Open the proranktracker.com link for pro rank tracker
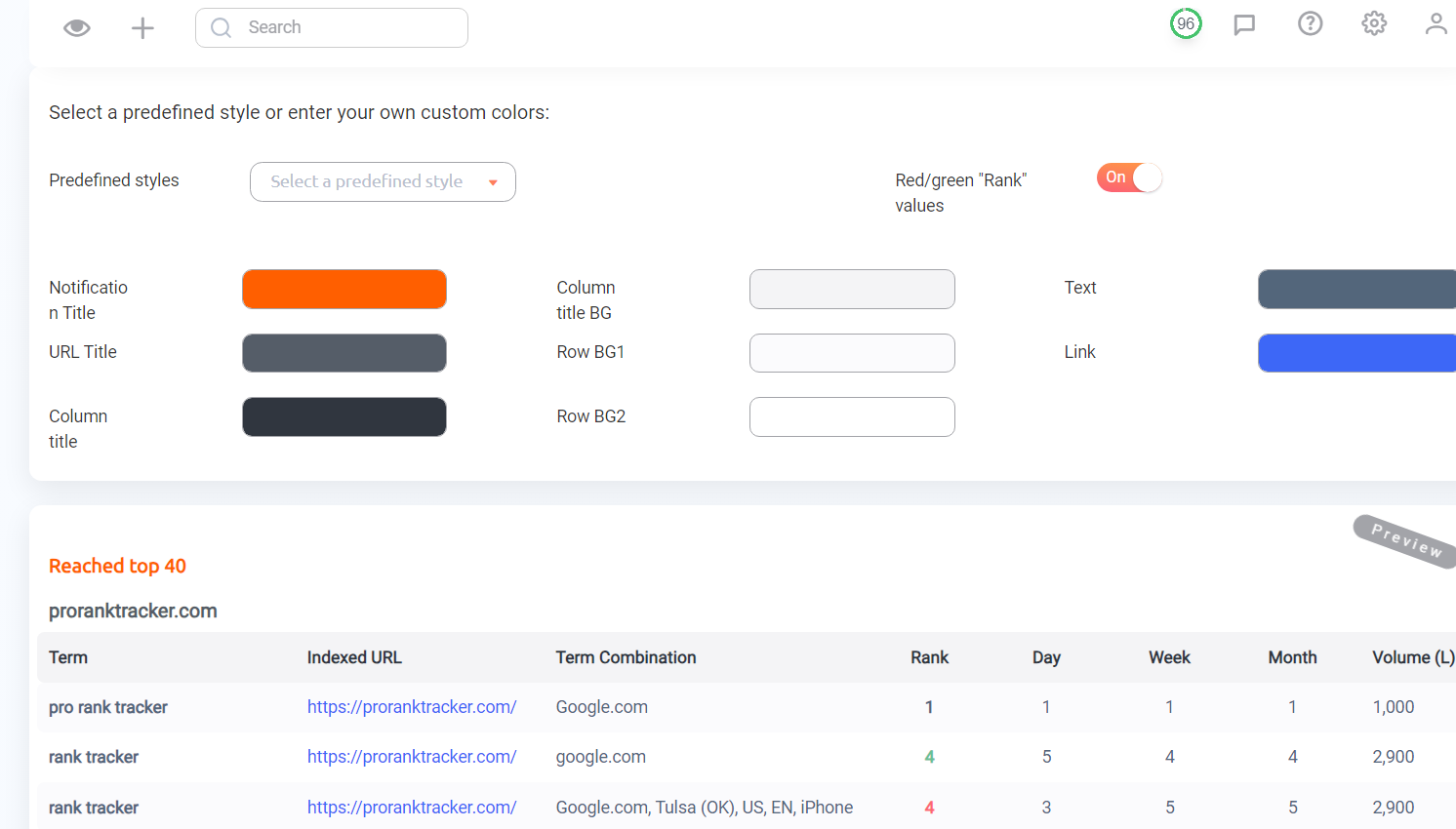The width and height of the screenshot is (1456, 829). click(412, 707)
